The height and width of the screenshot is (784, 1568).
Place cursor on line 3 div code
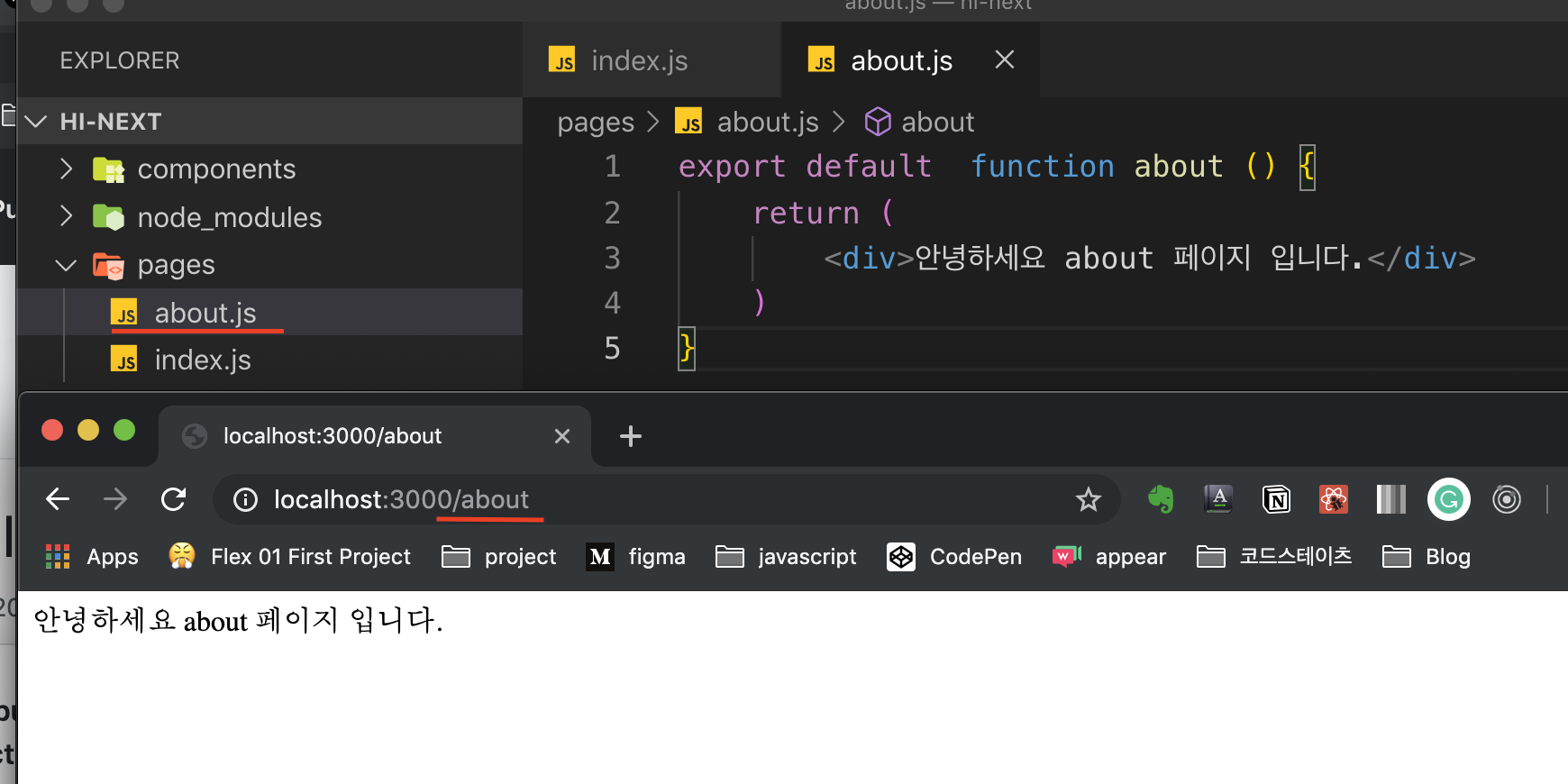click(x=1149, y=259)
